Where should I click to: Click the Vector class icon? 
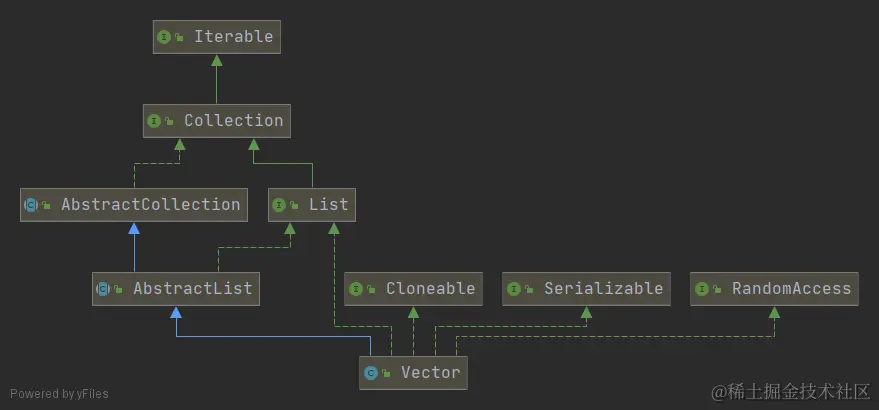click(370, 373)
